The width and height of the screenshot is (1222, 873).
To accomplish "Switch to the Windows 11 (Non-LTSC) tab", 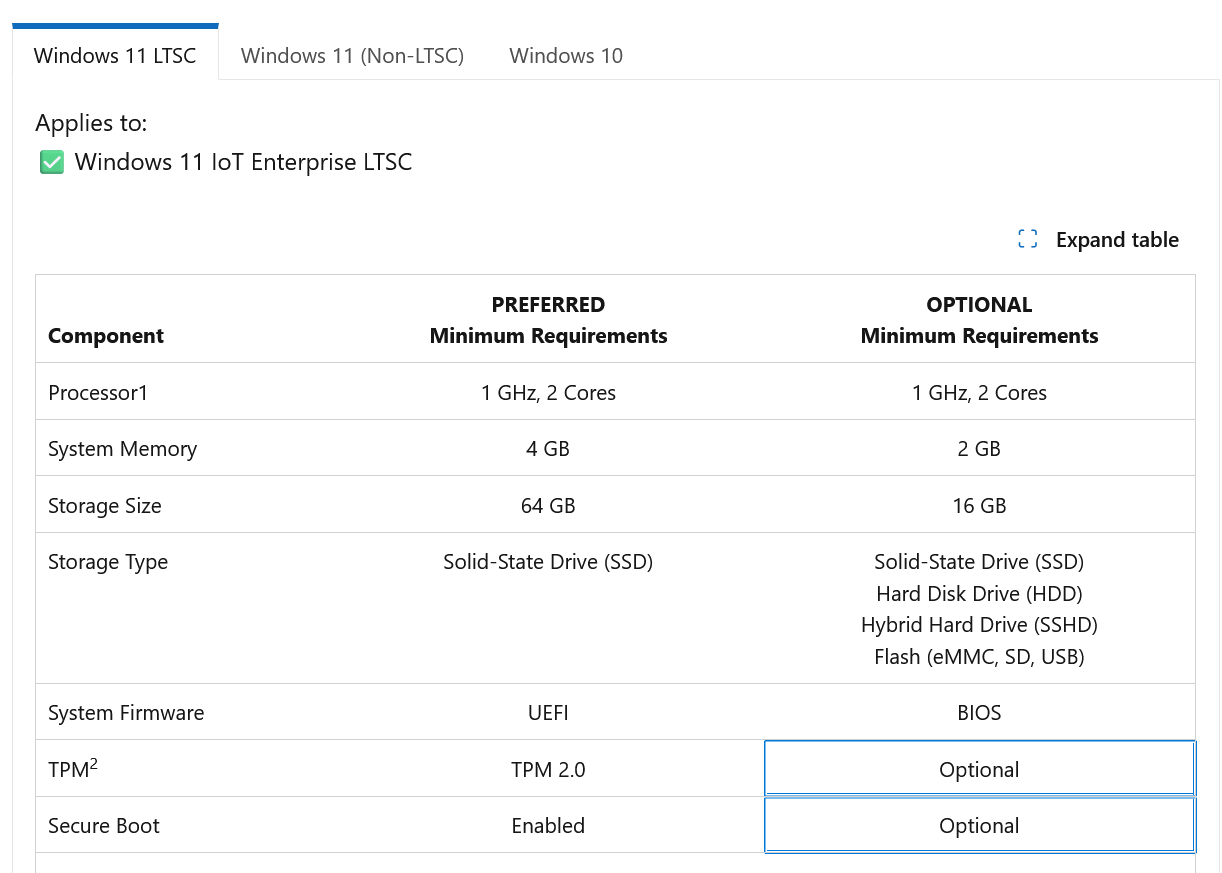I will pyautogui.click(x=352, y=55).
